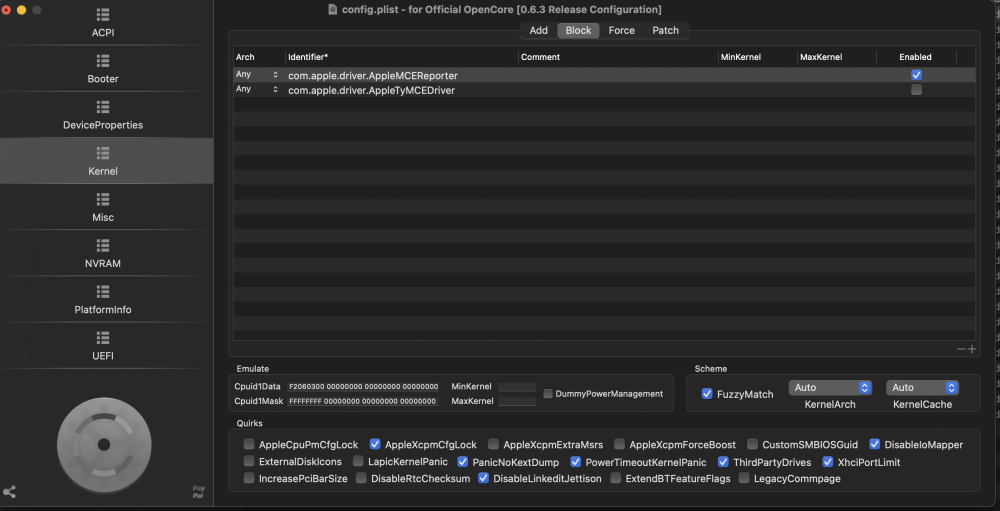1000x511 pixels.
Task: Open the KernelArch Auto dropdown
Action: (830, 387)
